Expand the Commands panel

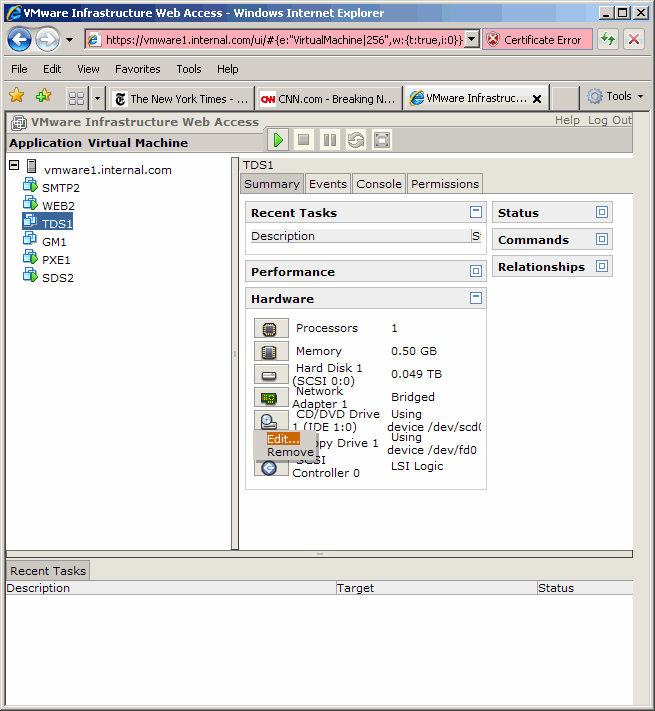pos(601,239)
